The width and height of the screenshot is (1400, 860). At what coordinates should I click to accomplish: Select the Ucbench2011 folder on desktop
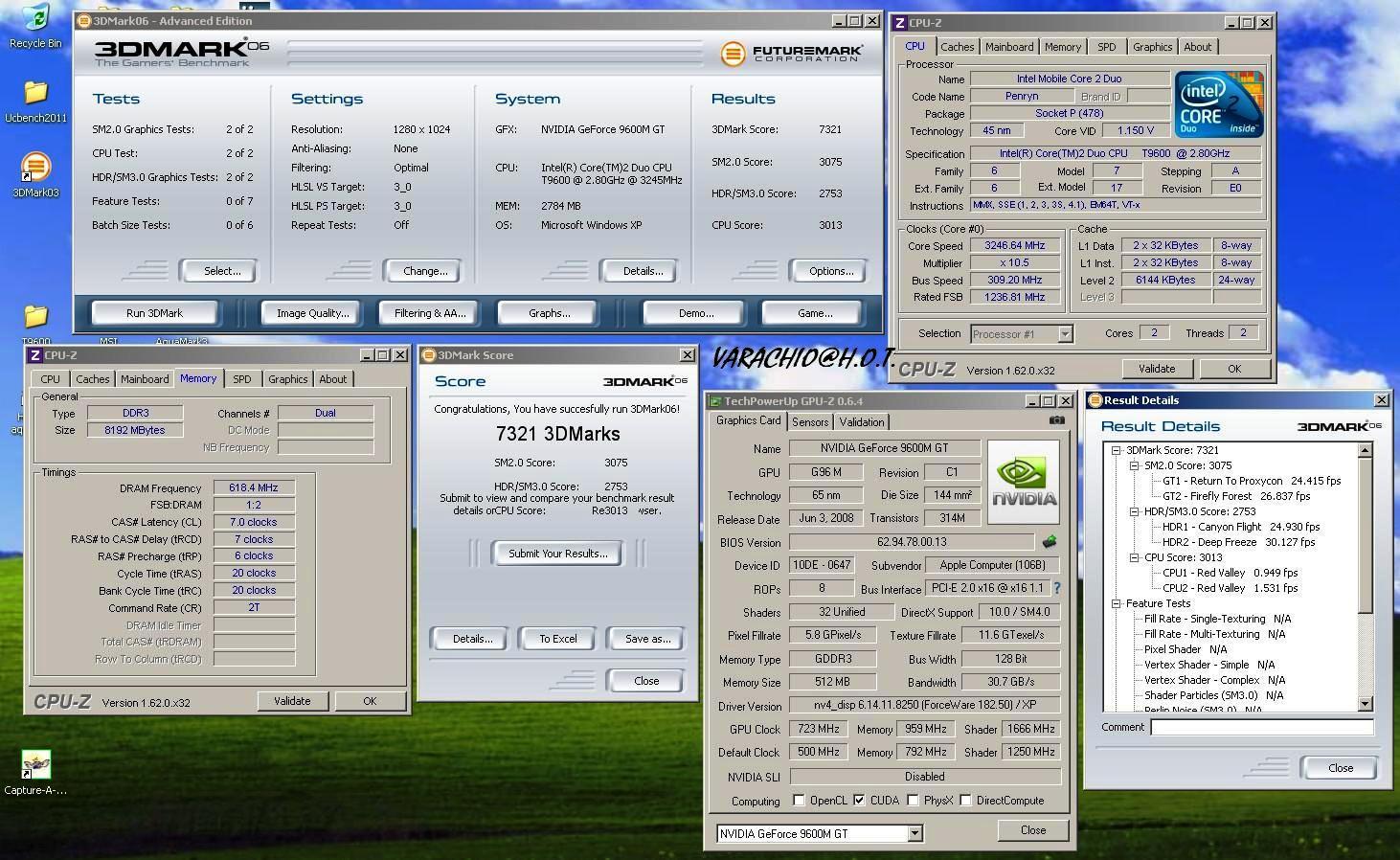click(x=35, y=102)
